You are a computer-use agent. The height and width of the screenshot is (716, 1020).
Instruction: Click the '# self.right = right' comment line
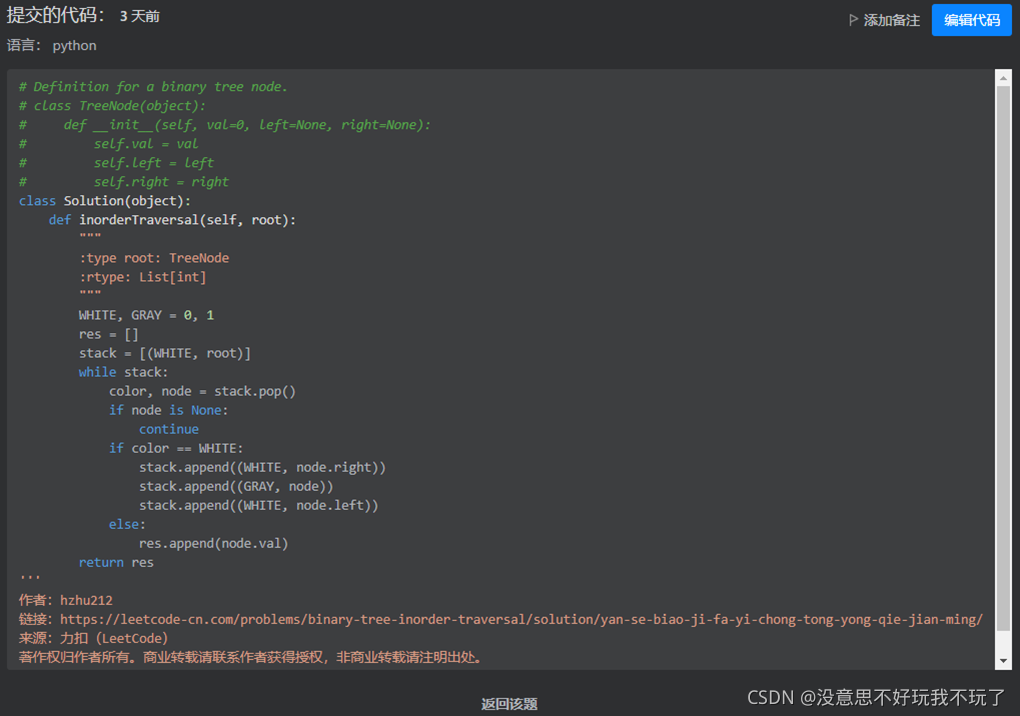124,181
